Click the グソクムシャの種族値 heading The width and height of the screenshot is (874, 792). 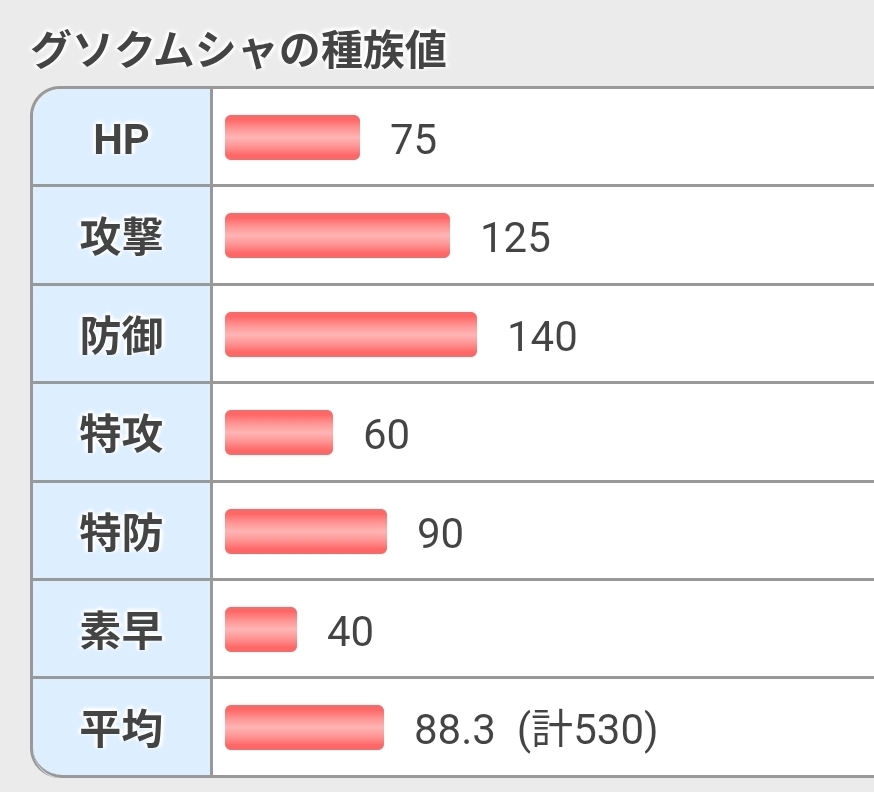[x=238, y=48]
